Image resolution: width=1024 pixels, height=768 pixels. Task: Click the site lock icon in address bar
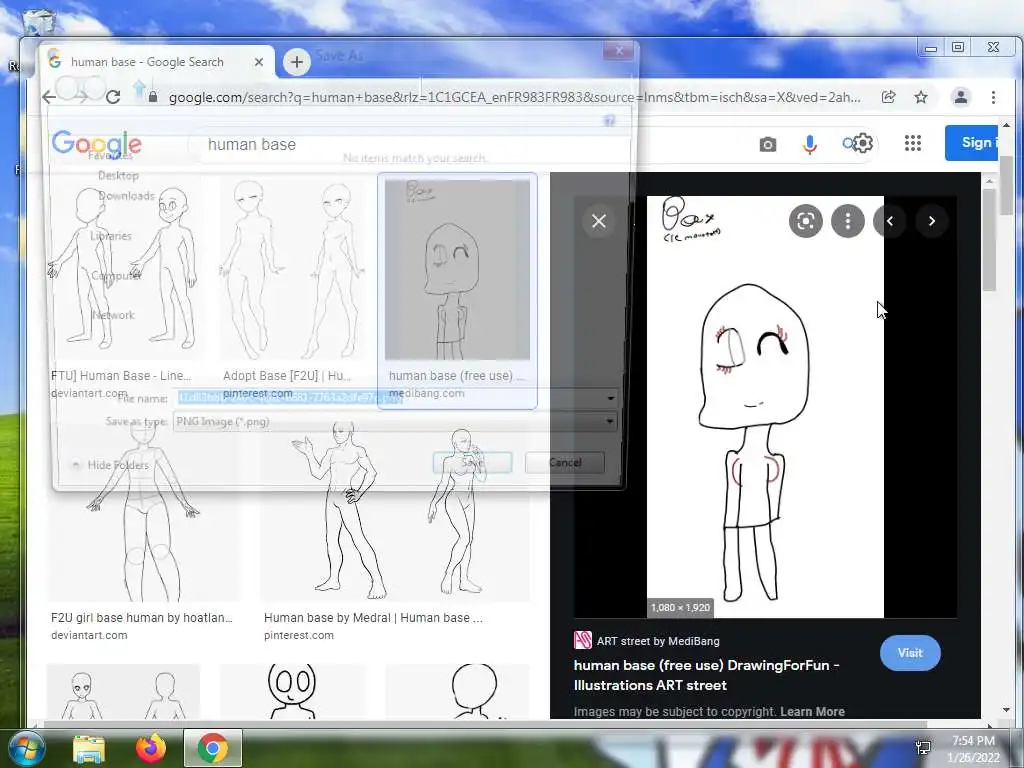tap(153, 97)
